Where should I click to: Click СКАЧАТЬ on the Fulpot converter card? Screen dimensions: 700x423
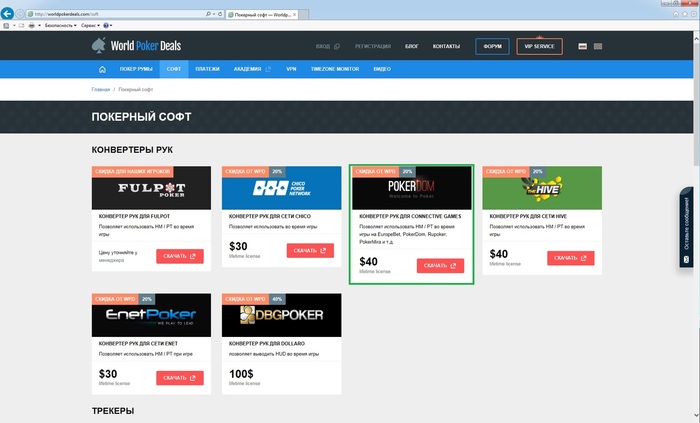pyautogui.click(x=180, y=256)
